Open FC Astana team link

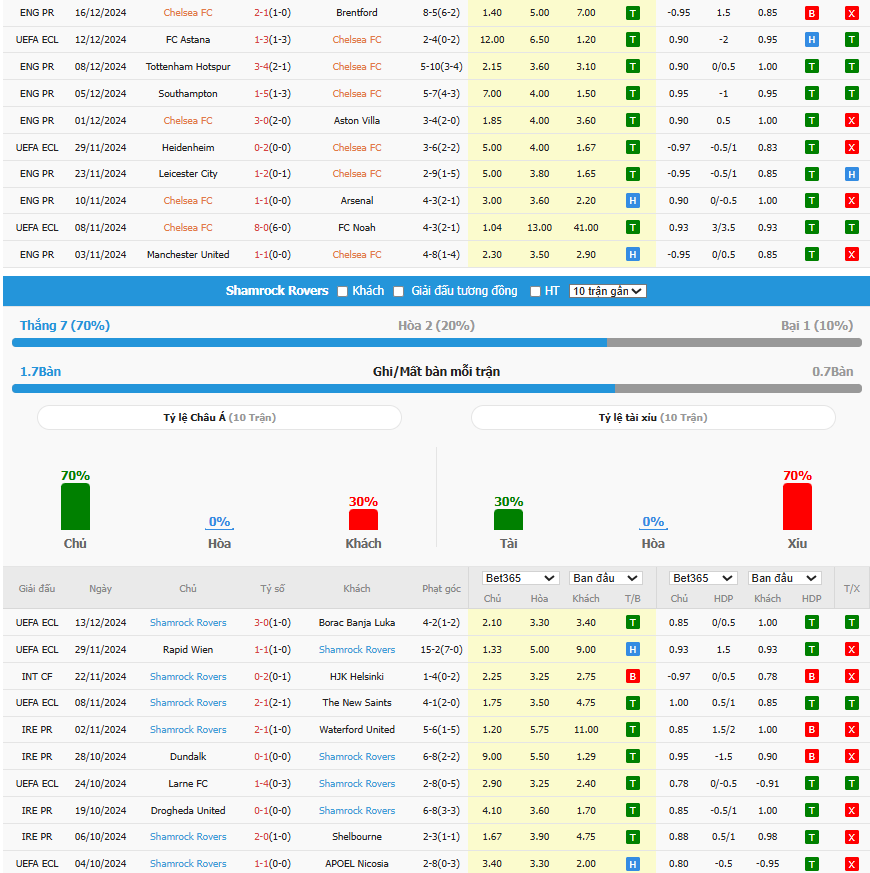[188, 40]
